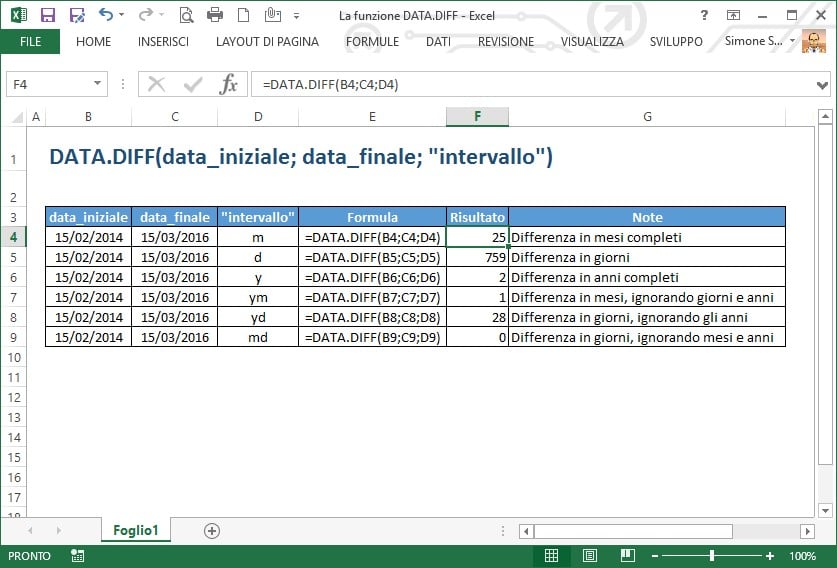Click the macro recording icon in status bar

click(77, 556)
